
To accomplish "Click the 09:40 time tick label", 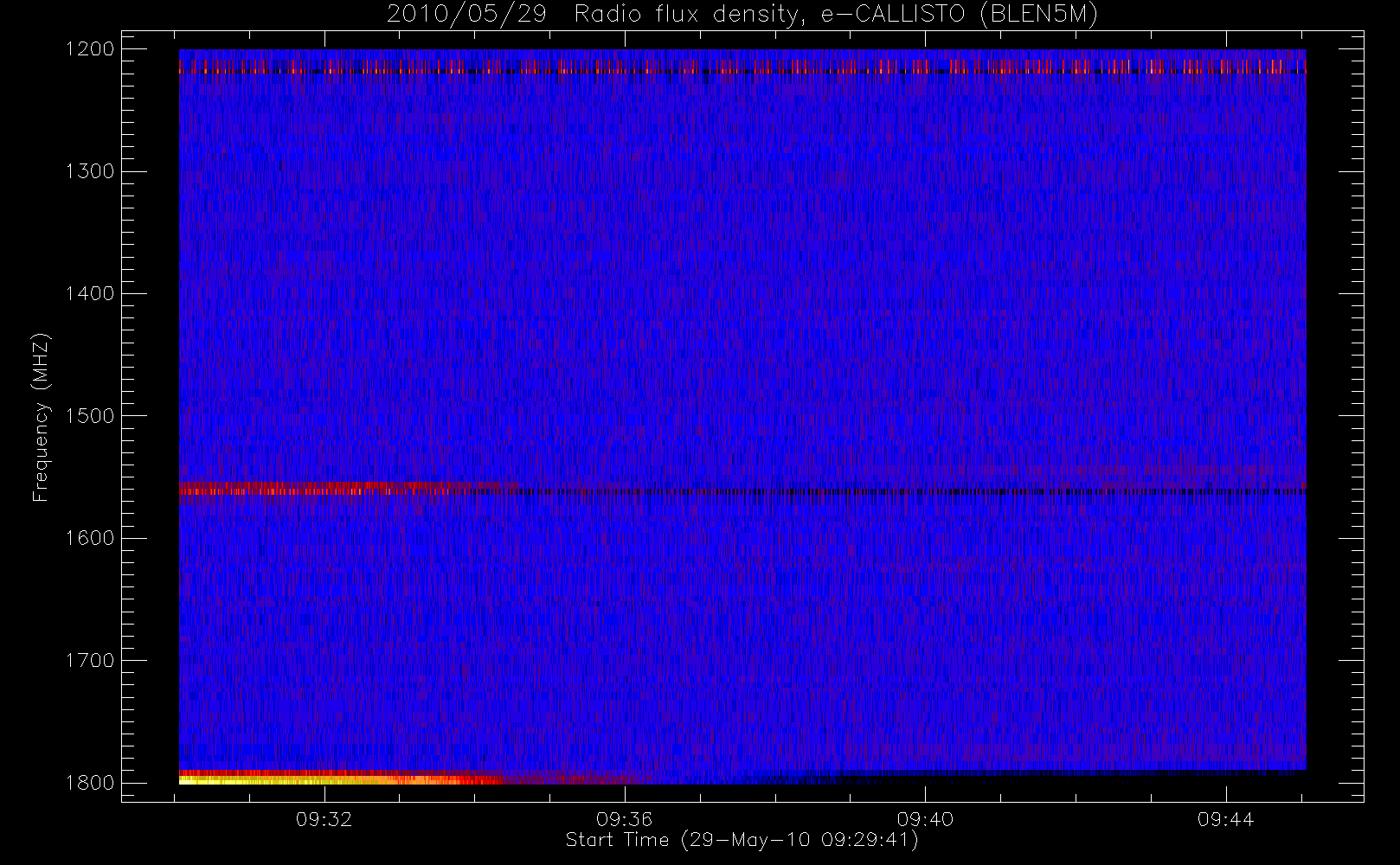I will (x=925, y=819).
